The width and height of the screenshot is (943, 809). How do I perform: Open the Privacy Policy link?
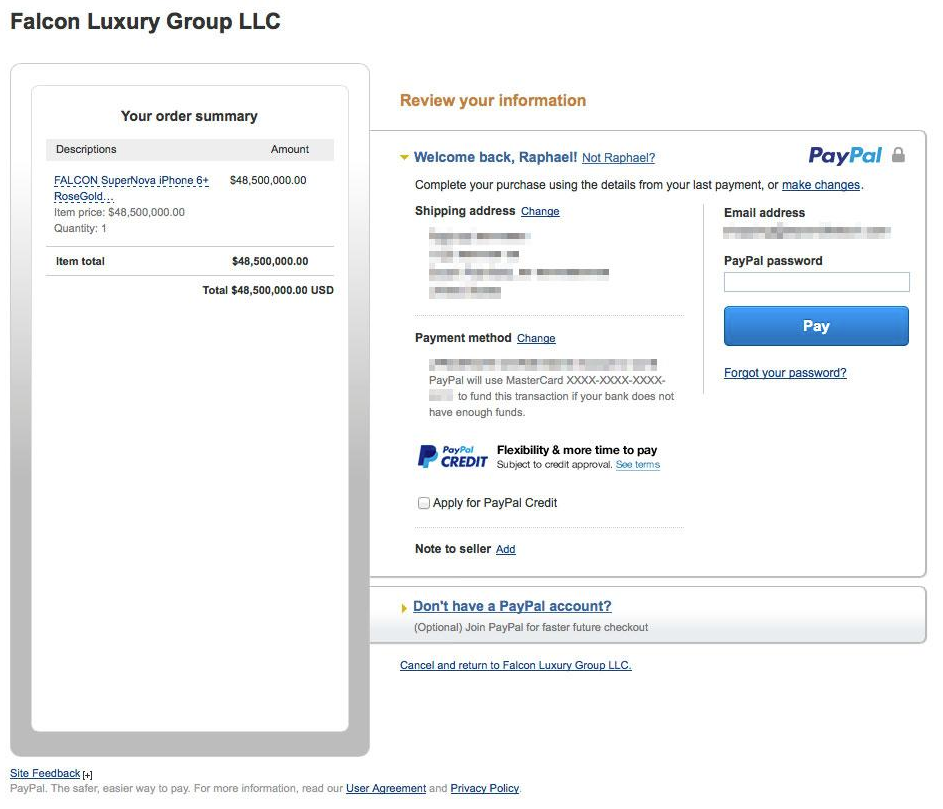[485, 789]
